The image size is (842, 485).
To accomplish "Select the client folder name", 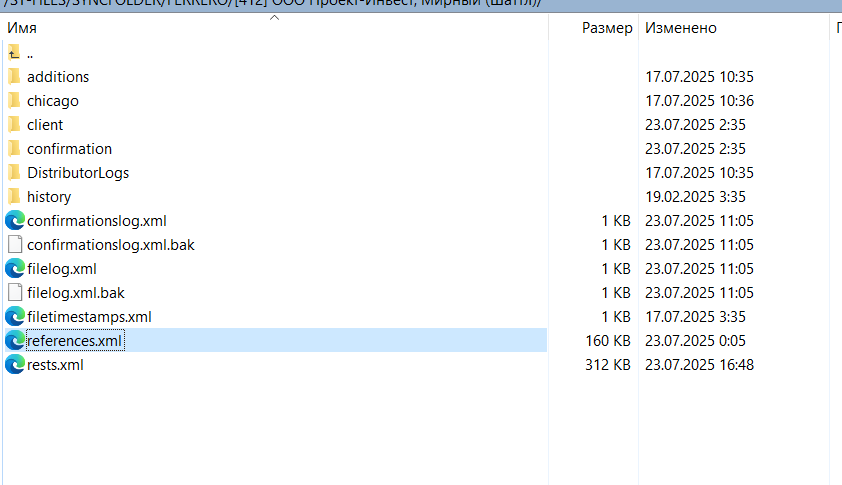I will [x=45, y=125].
